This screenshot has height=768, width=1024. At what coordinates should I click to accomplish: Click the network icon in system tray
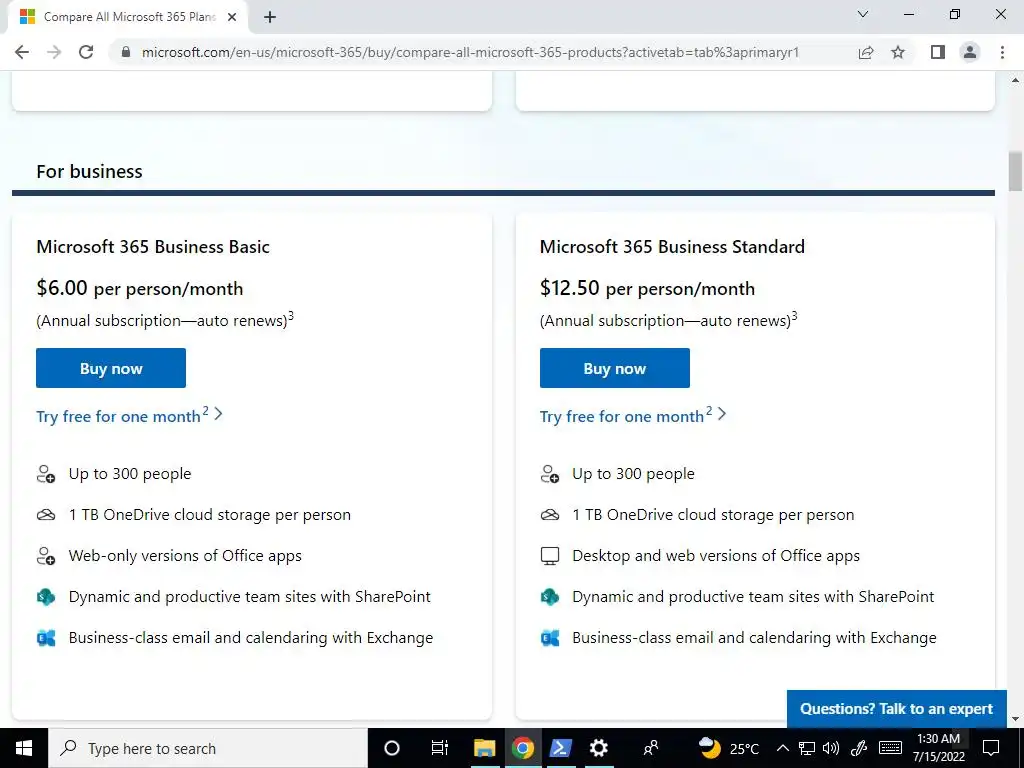[x=807, y=748]
